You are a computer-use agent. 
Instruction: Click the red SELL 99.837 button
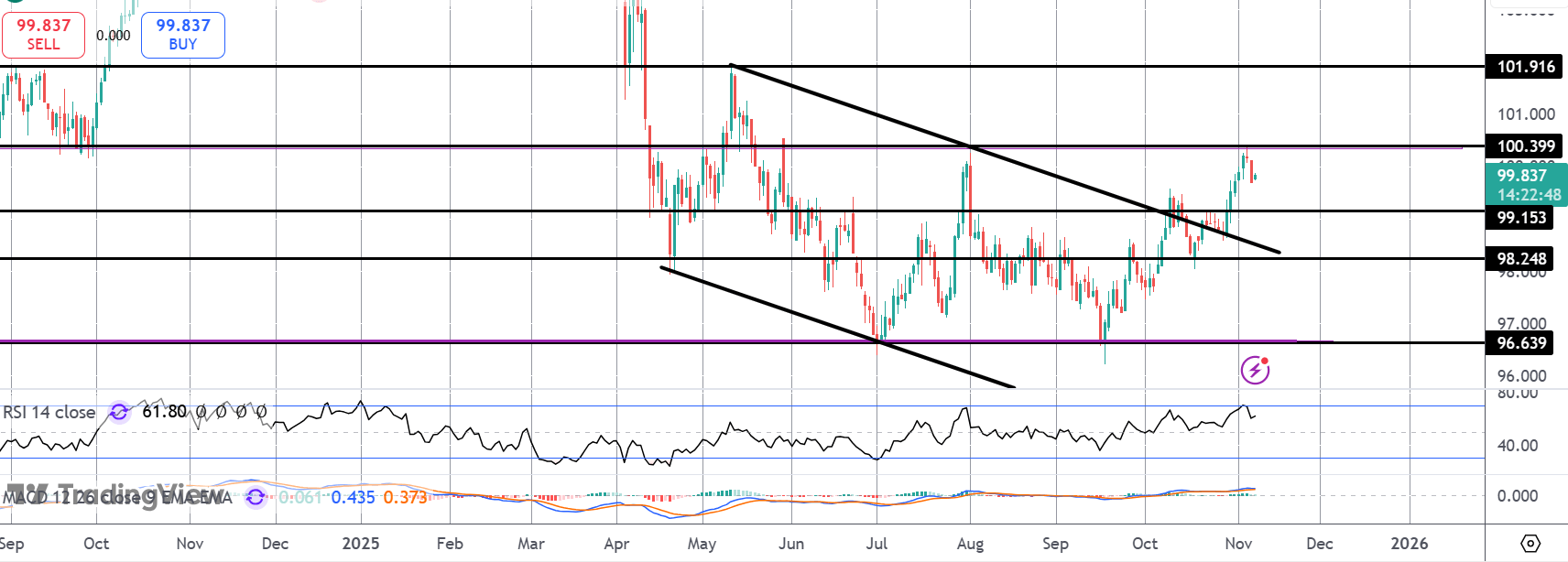click(x=43, y=35)
